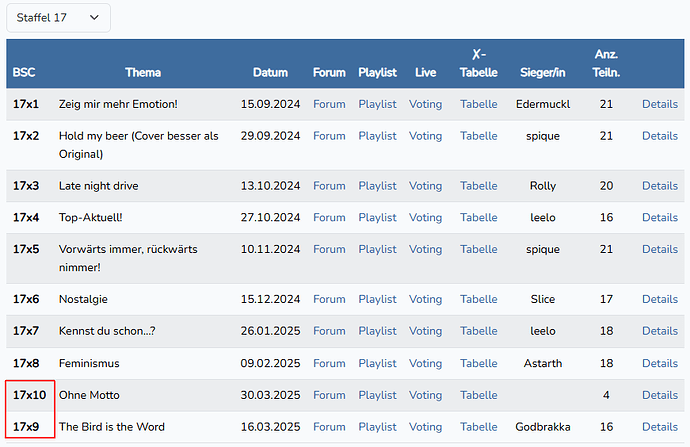Open Tabelle link in 17x5 row
Image resolution: width=690 pixels, height=447 pixels.
(x=479, y=249)
